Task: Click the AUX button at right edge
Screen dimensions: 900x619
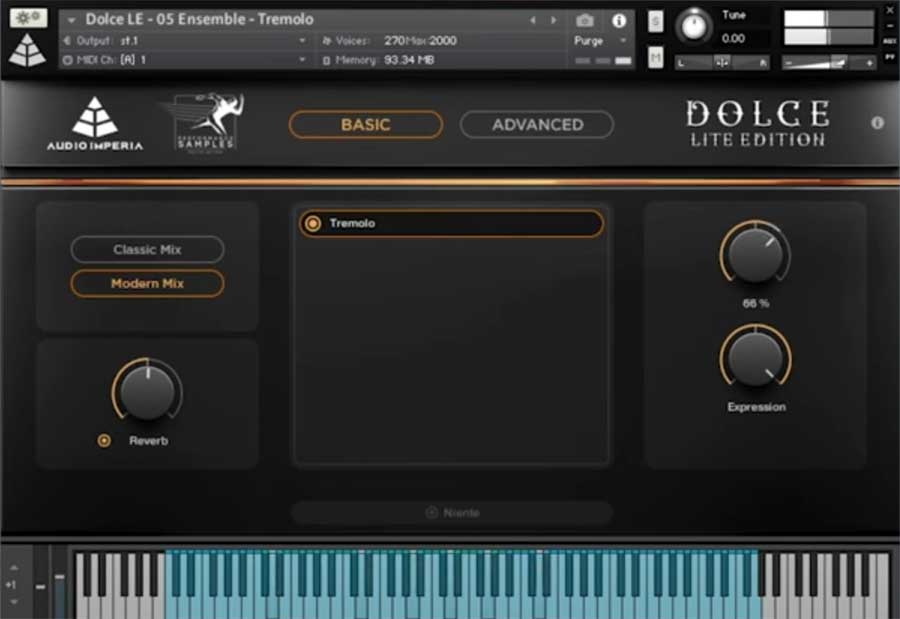Action: (890, 41)
